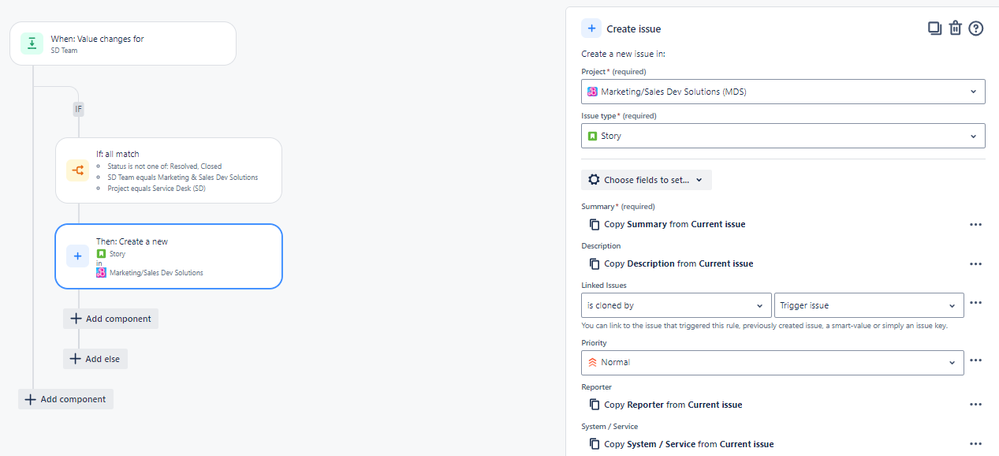Click the green trigger icon in When card
Viewport: 999px width, 456px height.
tap(31, 43)
